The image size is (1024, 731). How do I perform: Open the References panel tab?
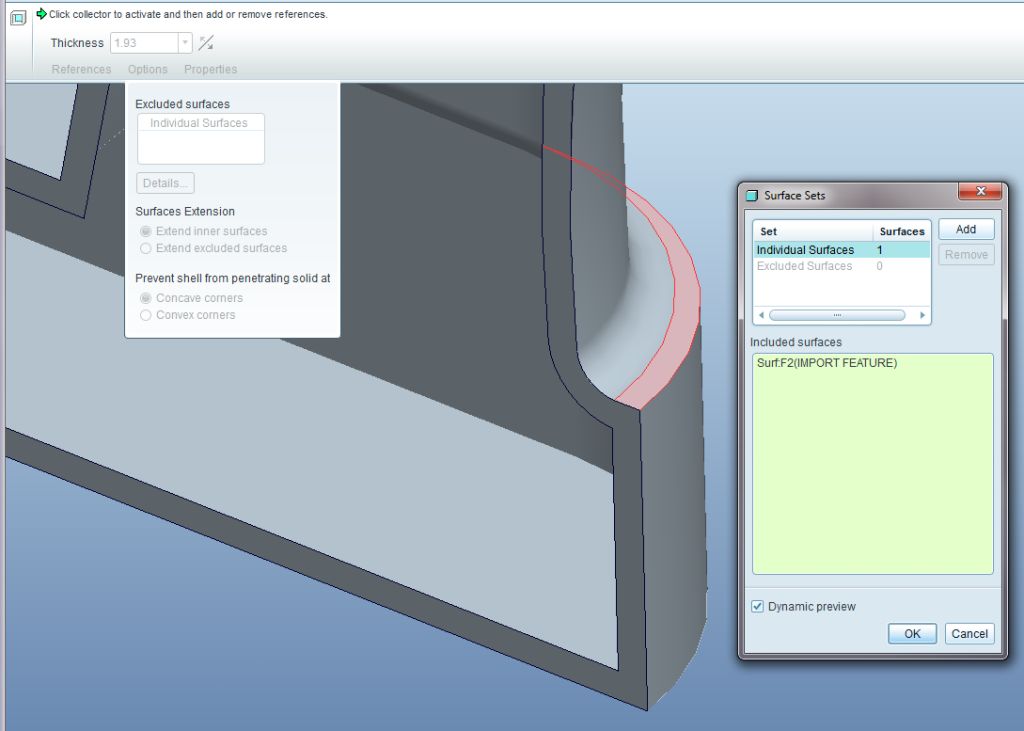[x=80, y=69]
